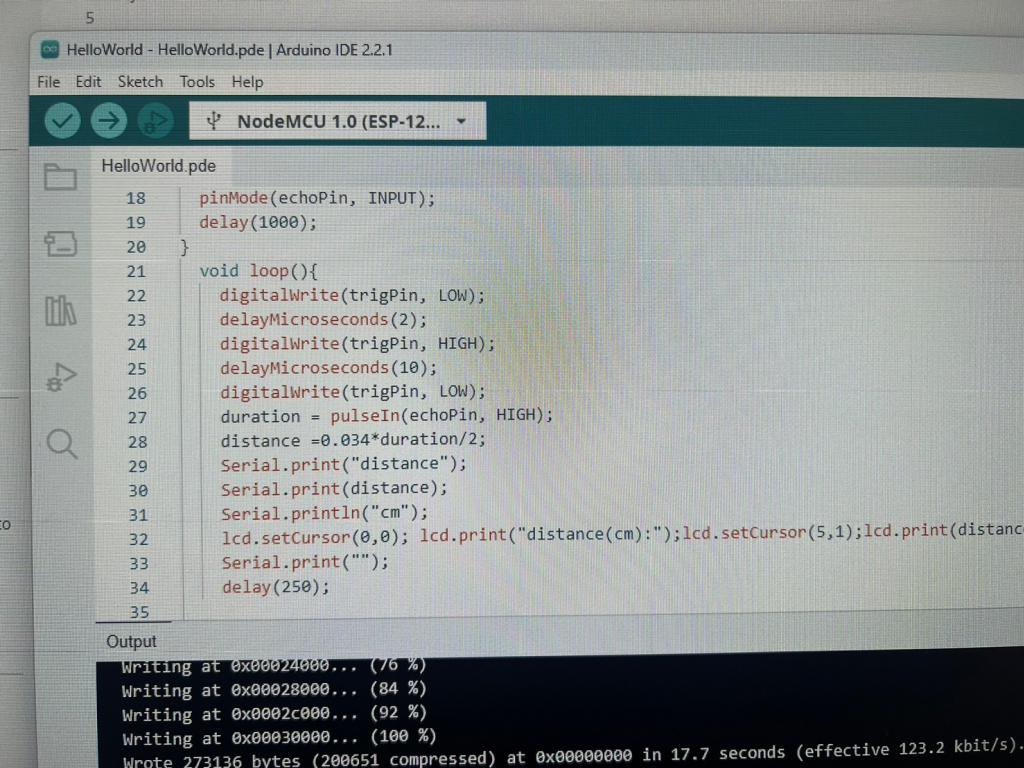The image size is (1024, 768).
Task: Click the Serial.print(""); line
Action: click(305, 562)
